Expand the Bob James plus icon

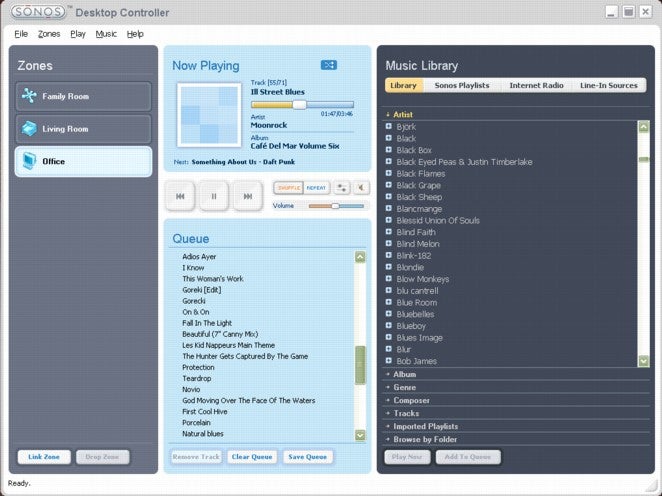(x=389, y=360)
